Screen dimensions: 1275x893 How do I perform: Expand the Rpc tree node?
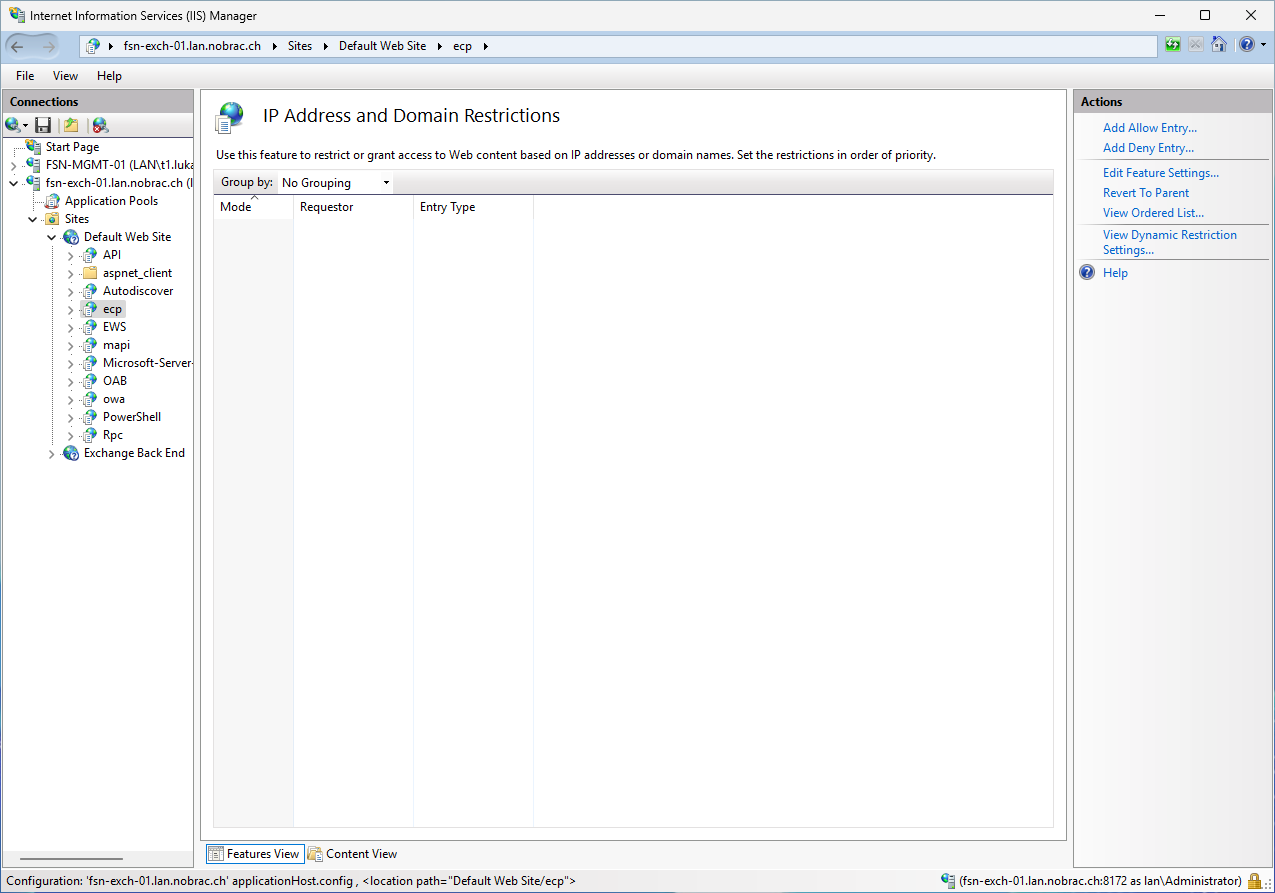click(x=71, y=435)
